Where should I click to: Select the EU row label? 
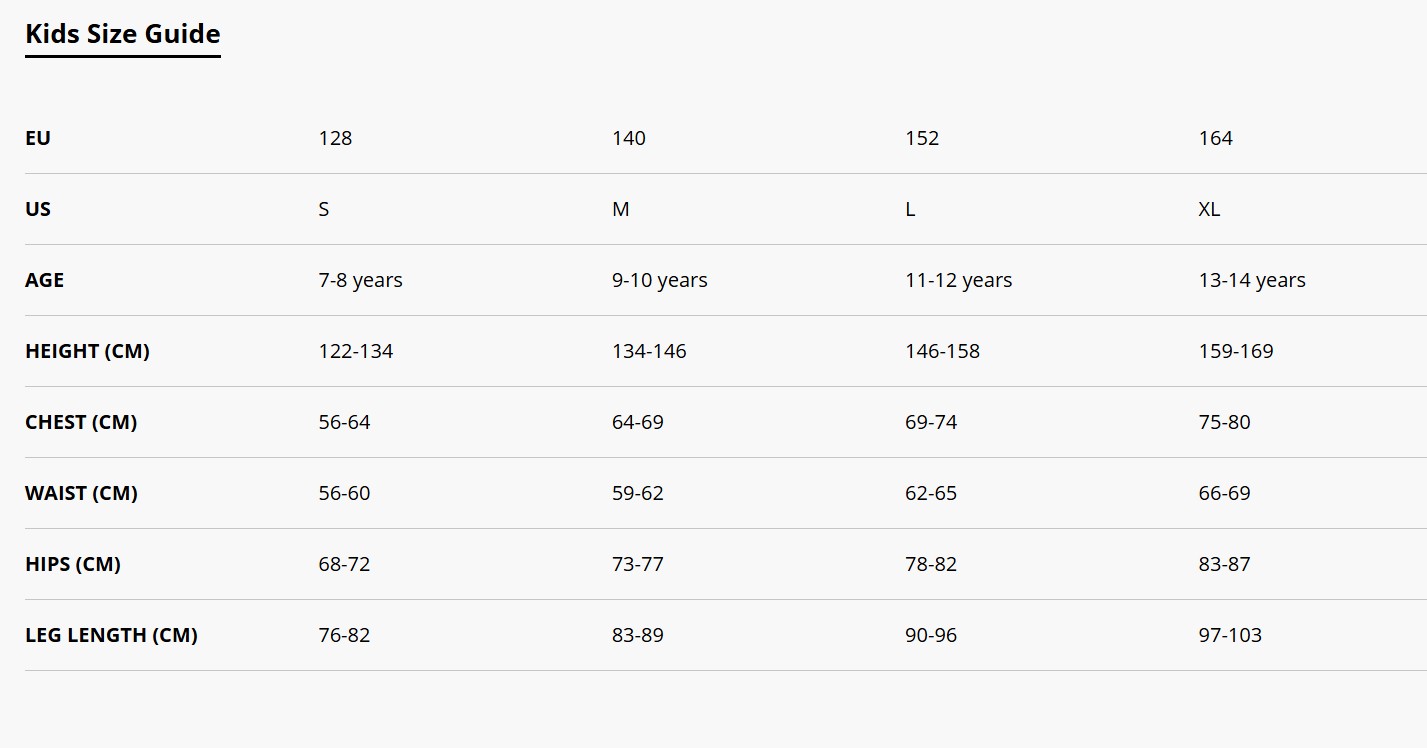(38, 138)
